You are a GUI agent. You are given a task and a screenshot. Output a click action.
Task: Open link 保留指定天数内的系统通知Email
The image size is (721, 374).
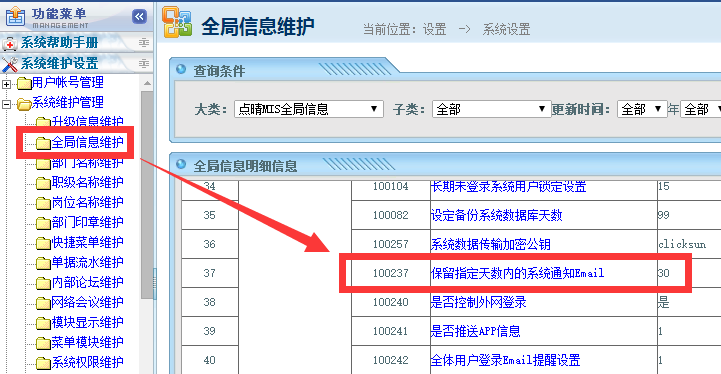(x=517, y=273)
